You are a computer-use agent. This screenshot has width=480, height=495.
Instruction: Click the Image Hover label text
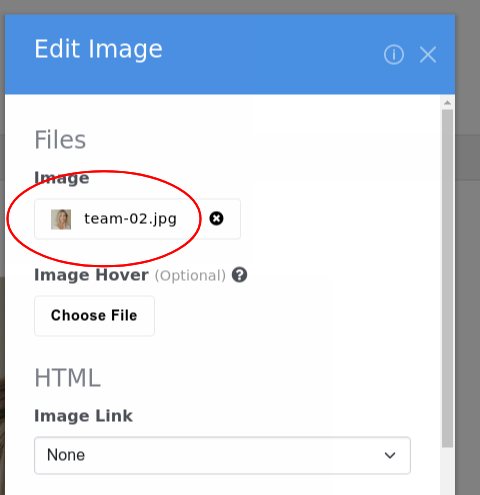tap(91, 275)
